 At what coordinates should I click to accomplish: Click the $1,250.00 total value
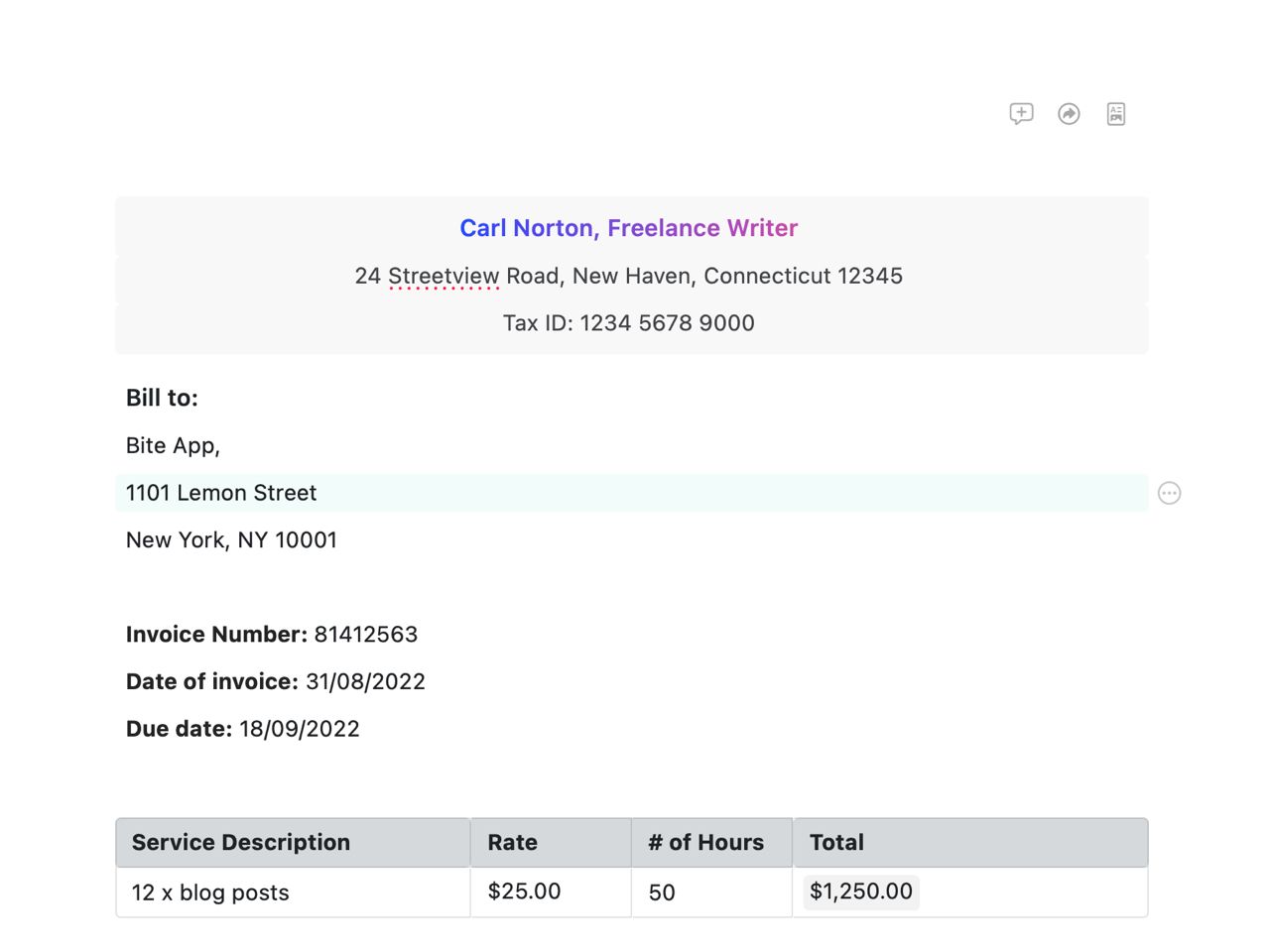pos(860,892)
